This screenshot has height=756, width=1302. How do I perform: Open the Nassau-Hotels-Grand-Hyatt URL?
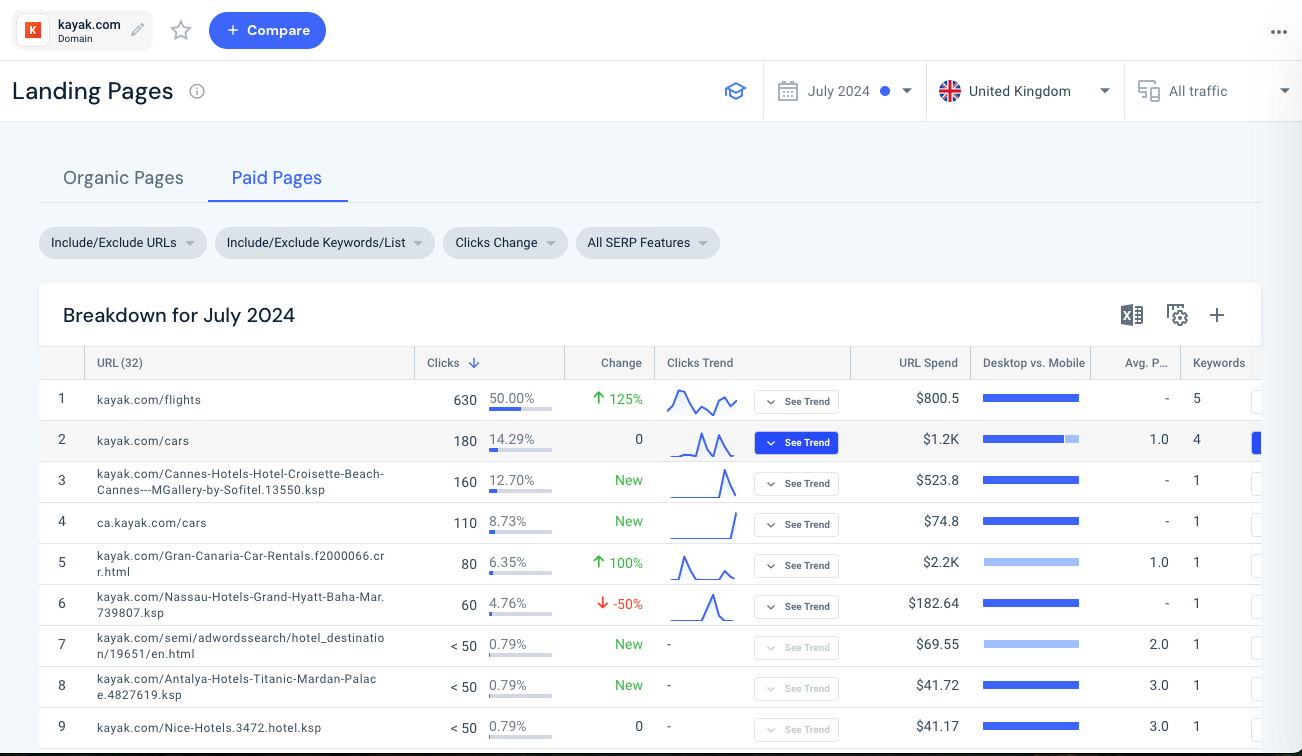(x=240, y=605)
